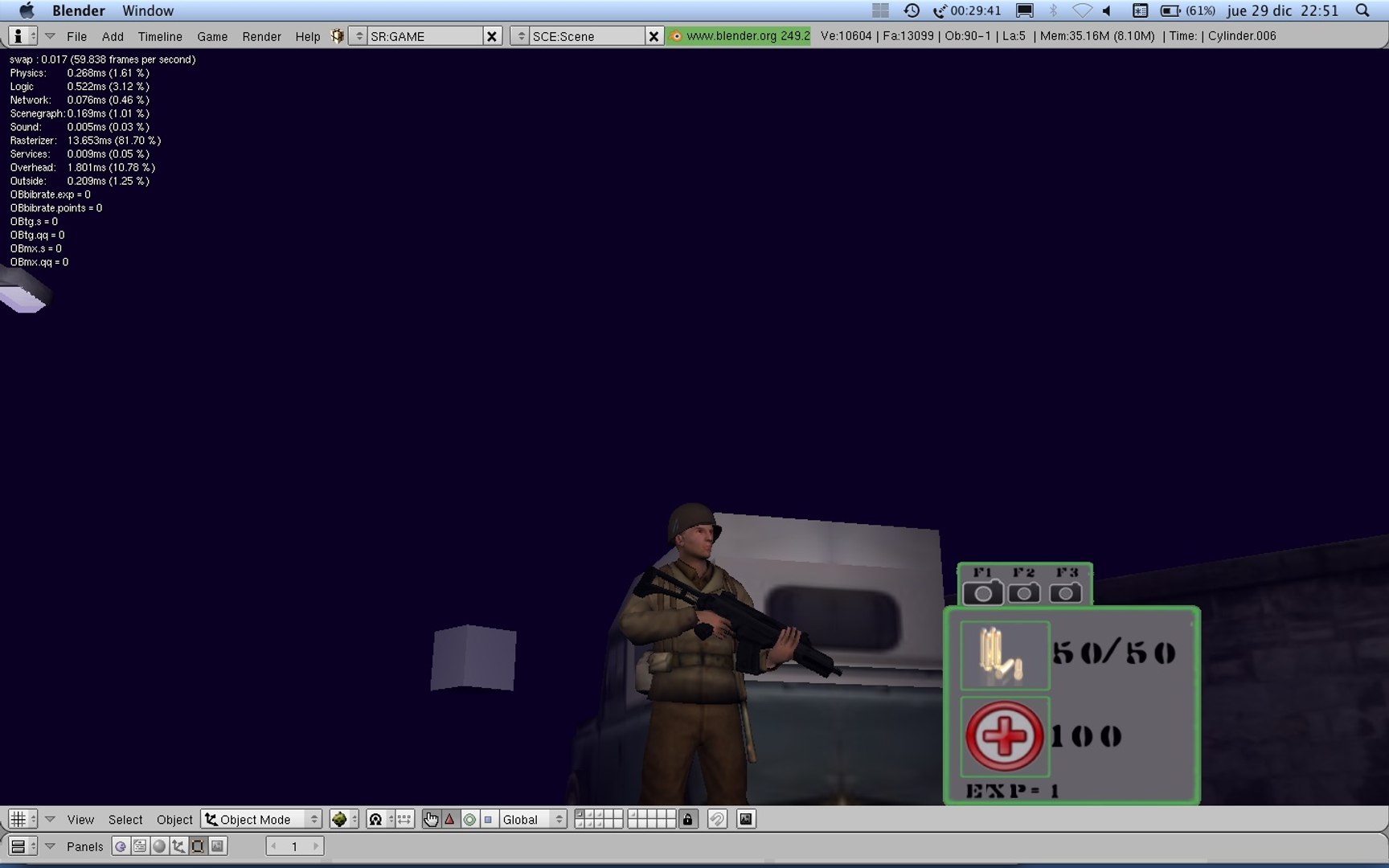Open the Object Mode dropdown
This screenshot has width=1389, height=868.
(261, 819)
